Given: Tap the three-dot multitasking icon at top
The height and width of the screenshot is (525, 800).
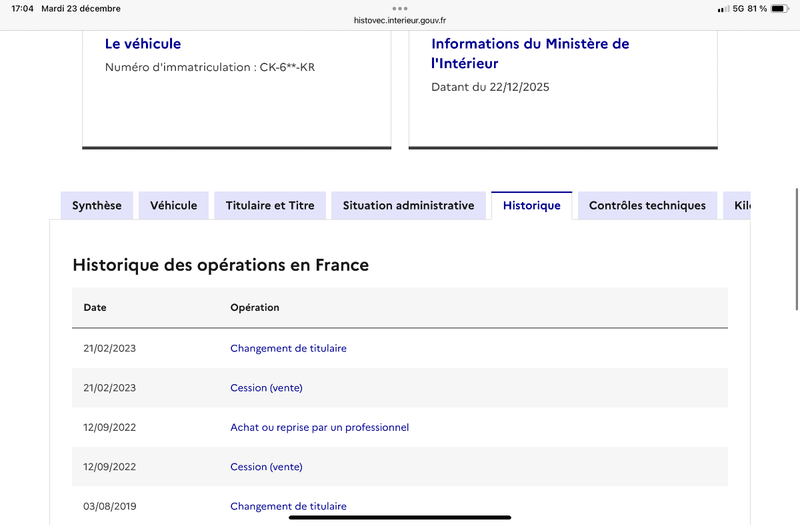Looking at the screenshot, I should (400, 7).
